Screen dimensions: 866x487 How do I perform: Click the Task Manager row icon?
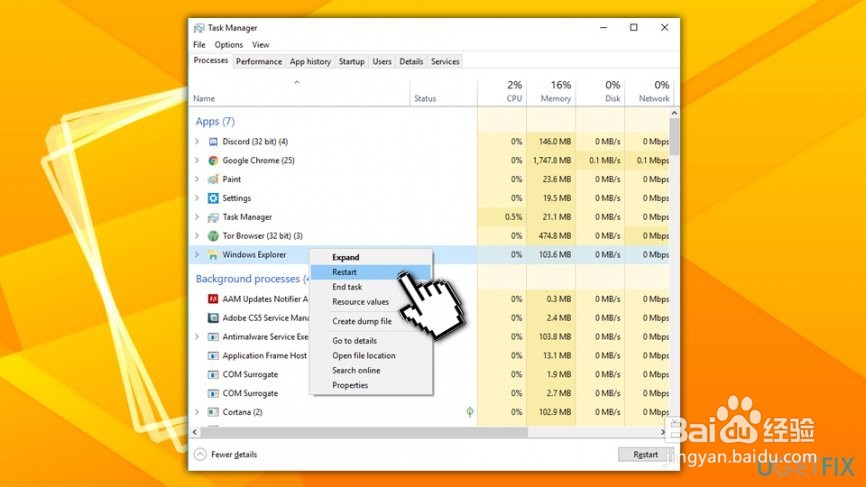click(213, 218)
